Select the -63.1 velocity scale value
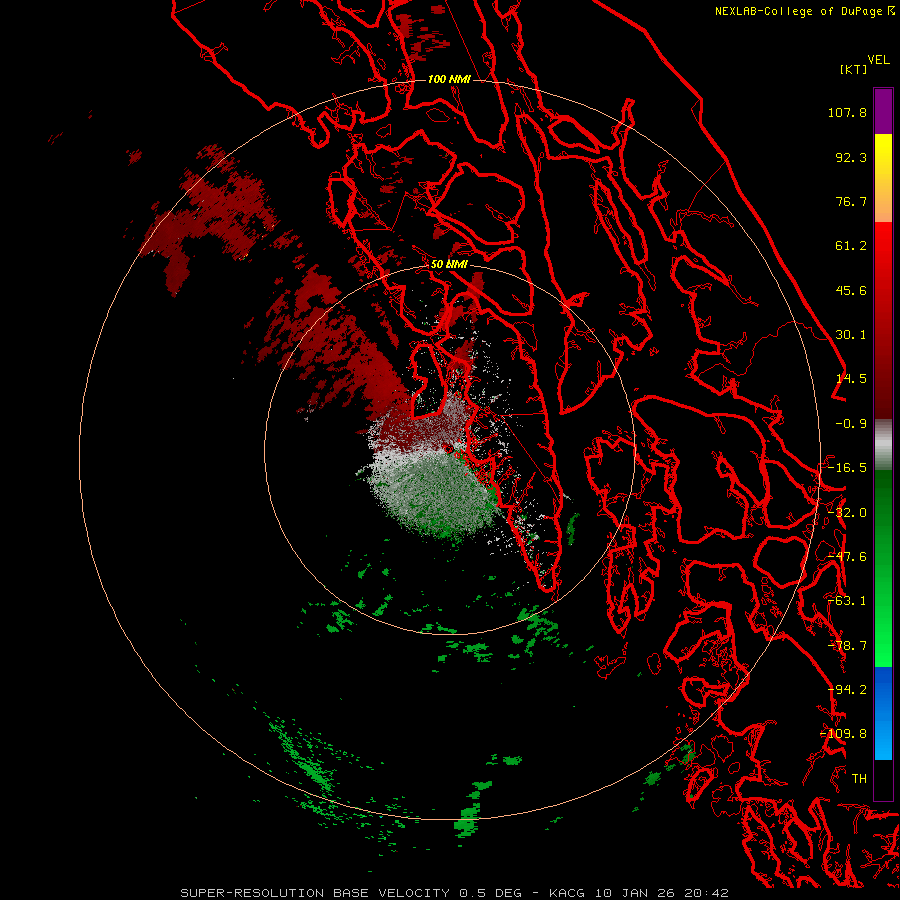Image resolution: width=900 pixels, height=900 pixels. point(847,601)
